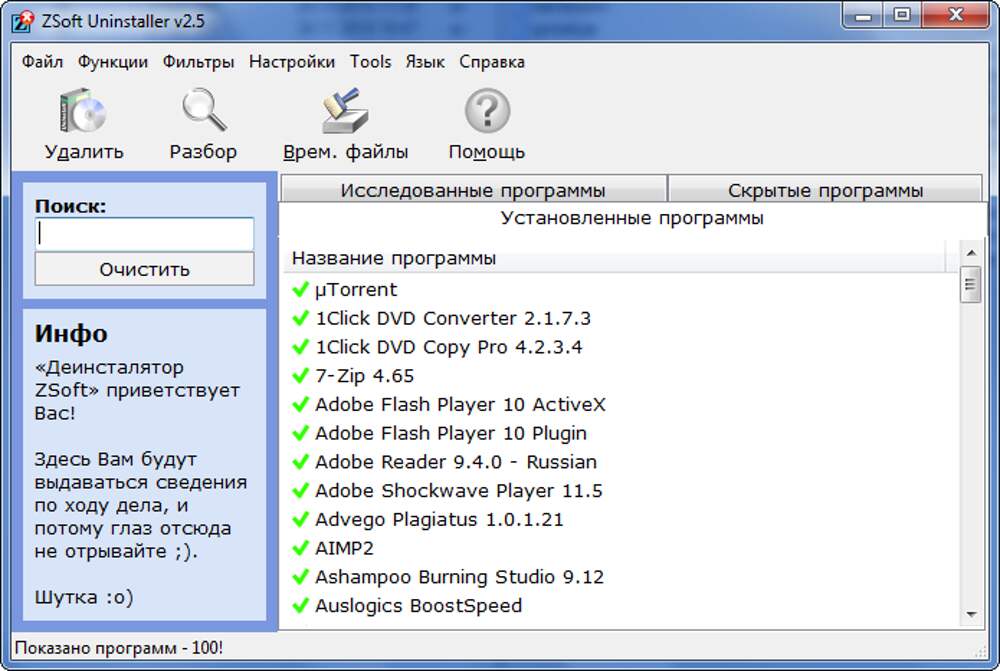Launch the Врем. файлы cleaner icon
This screenshot has height=671, width=1000.
[345, 112]
